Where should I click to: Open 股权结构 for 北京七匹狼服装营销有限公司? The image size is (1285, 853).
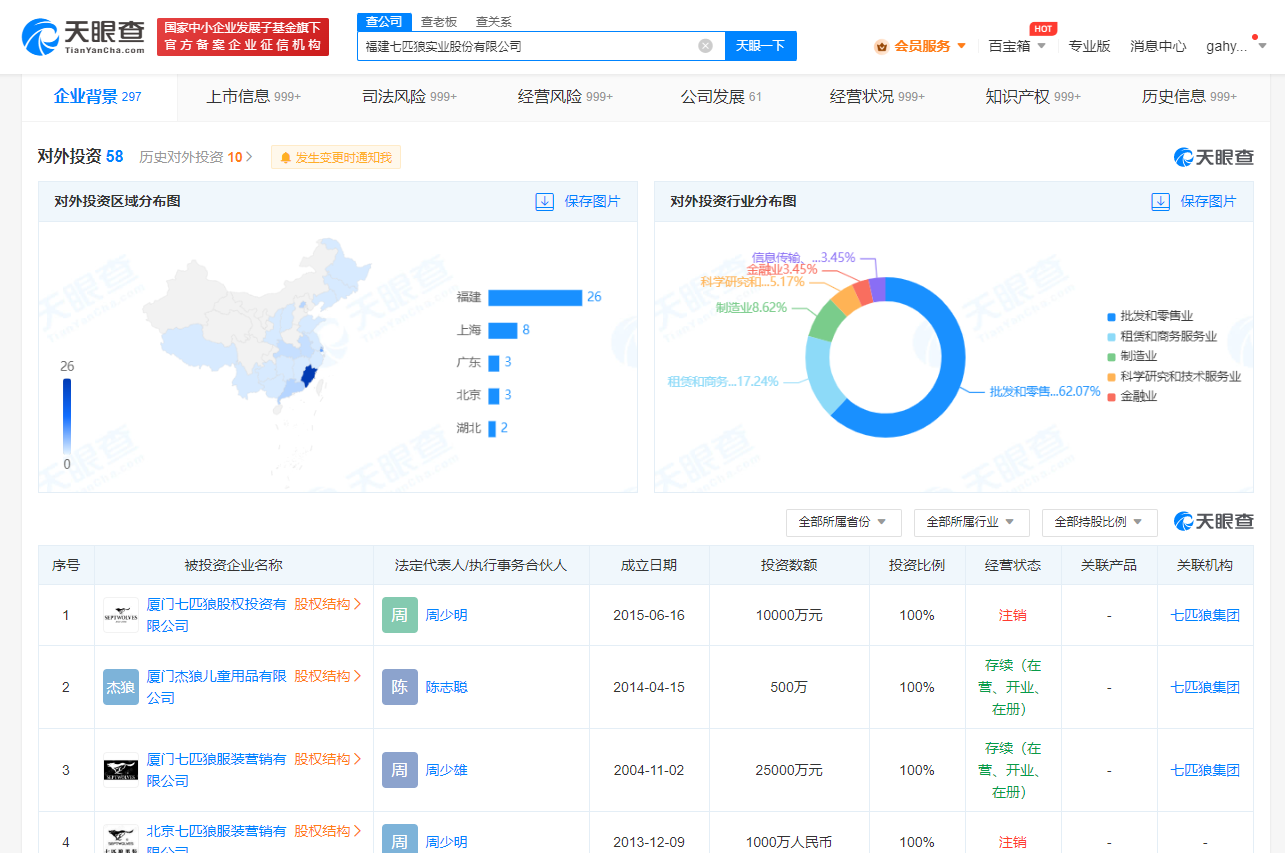point(328,831)
